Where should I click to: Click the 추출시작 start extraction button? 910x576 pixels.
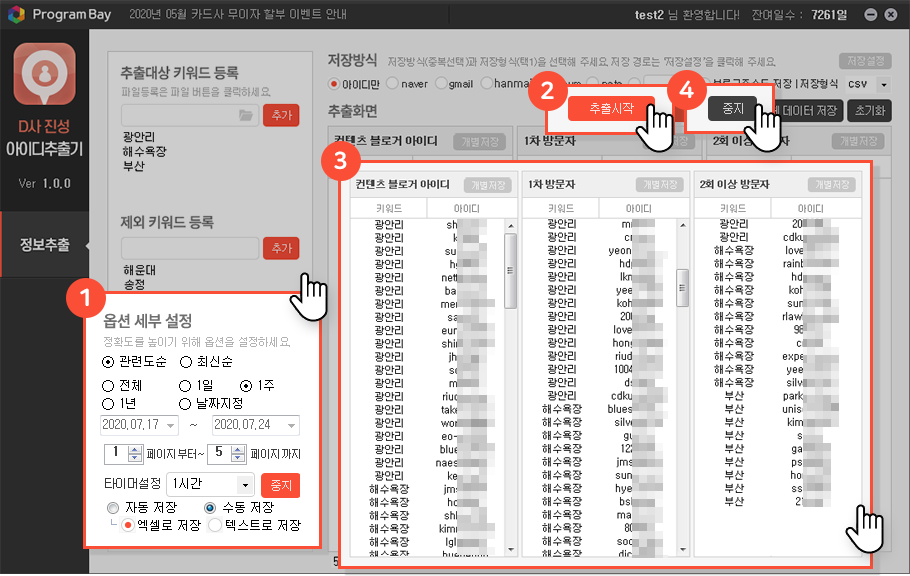click(610, 109)
